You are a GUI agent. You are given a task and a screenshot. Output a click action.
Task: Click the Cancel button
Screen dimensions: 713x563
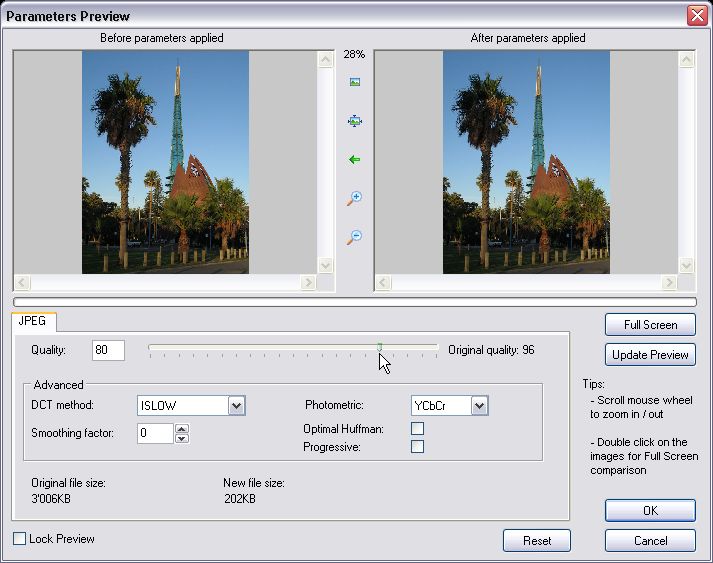pyautogui.click(x=650, y=541)
